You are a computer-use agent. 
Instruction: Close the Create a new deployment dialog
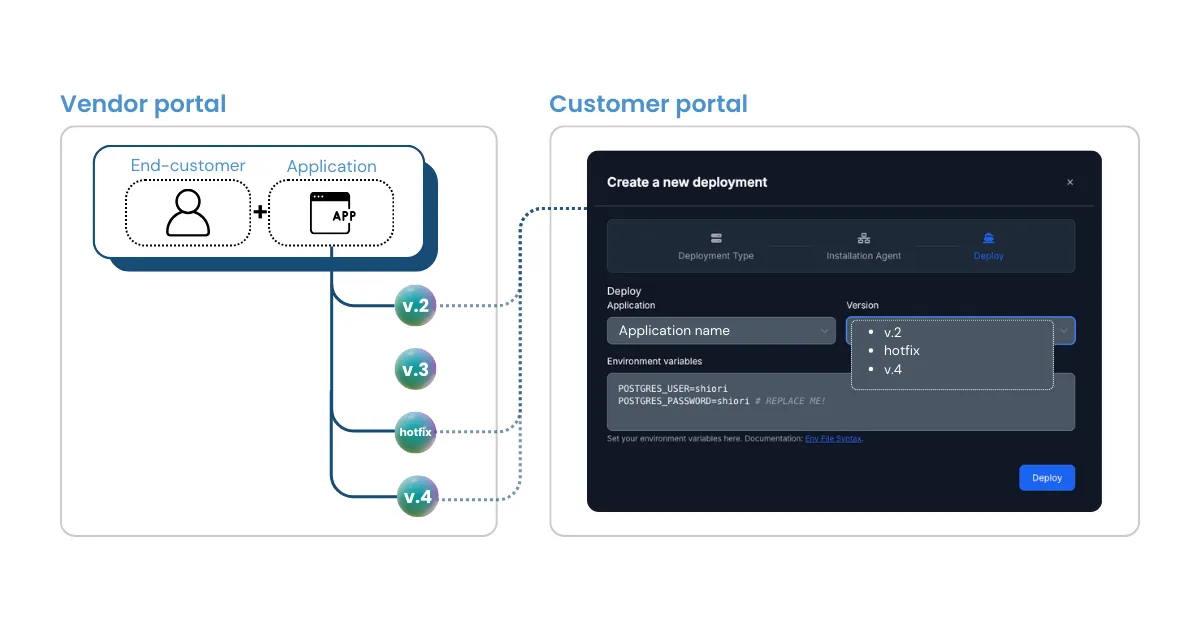pos(1070,182)
